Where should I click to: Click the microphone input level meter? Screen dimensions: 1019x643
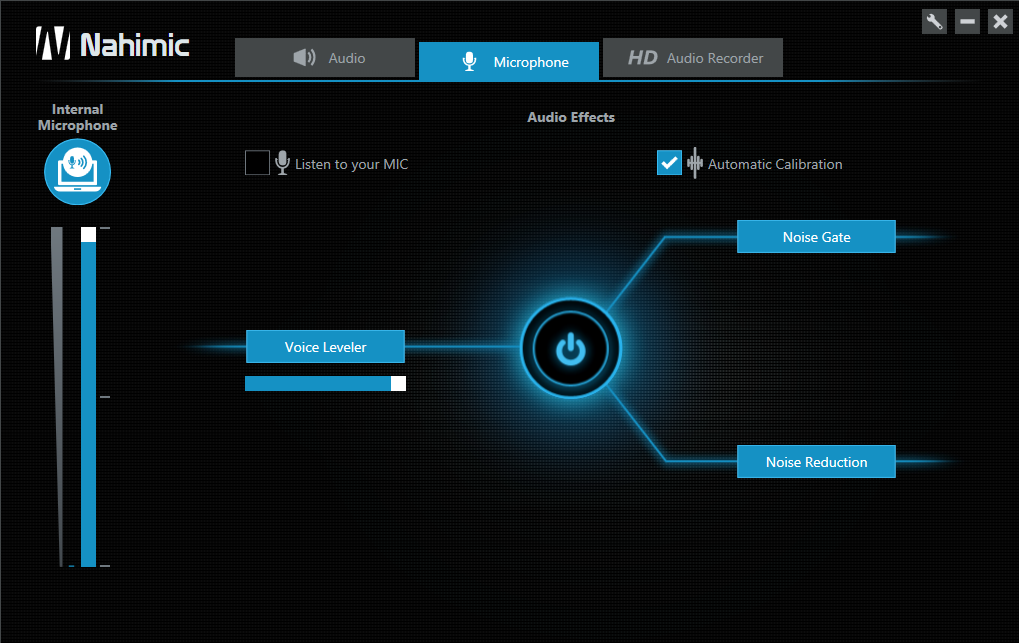(x=59, y=400)
